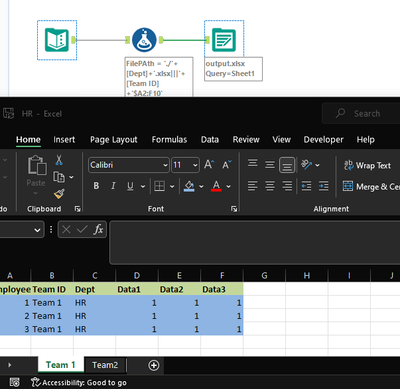Screen dimensions: 400x389
Task: Select Top Align icon
Action: [x=253, y=164]
